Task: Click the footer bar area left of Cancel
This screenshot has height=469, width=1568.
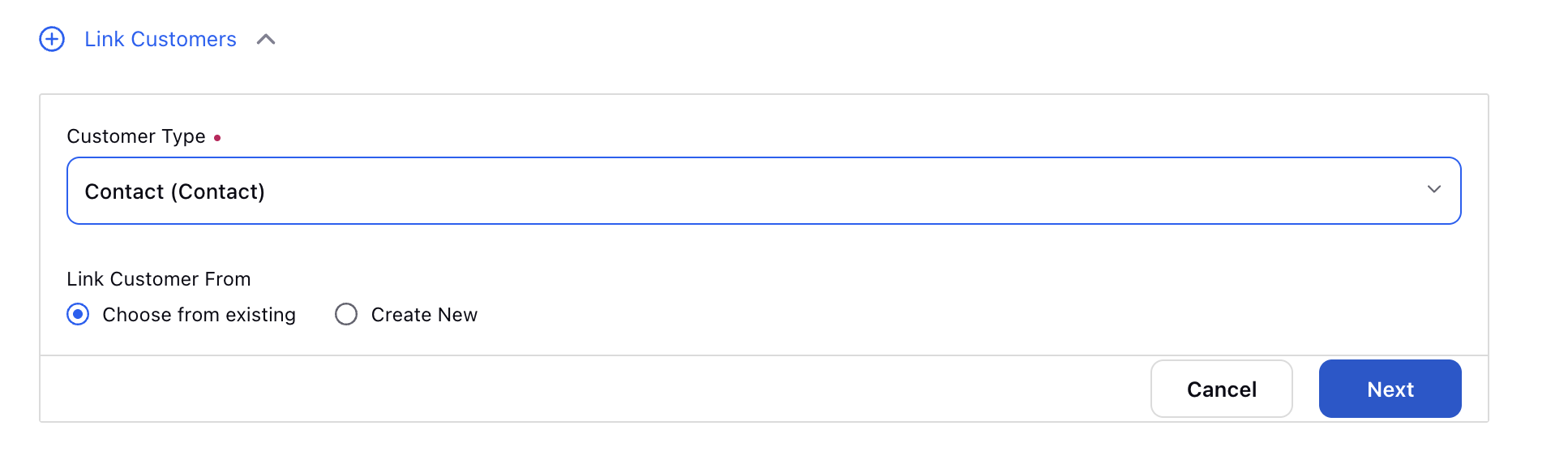Action: tap(595, 389)
